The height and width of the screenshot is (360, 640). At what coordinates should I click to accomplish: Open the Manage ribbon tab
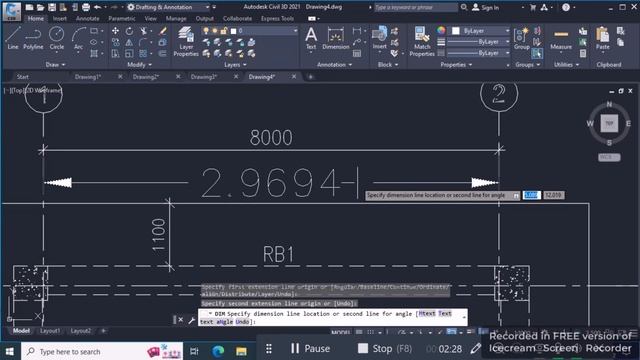(176, 18)
